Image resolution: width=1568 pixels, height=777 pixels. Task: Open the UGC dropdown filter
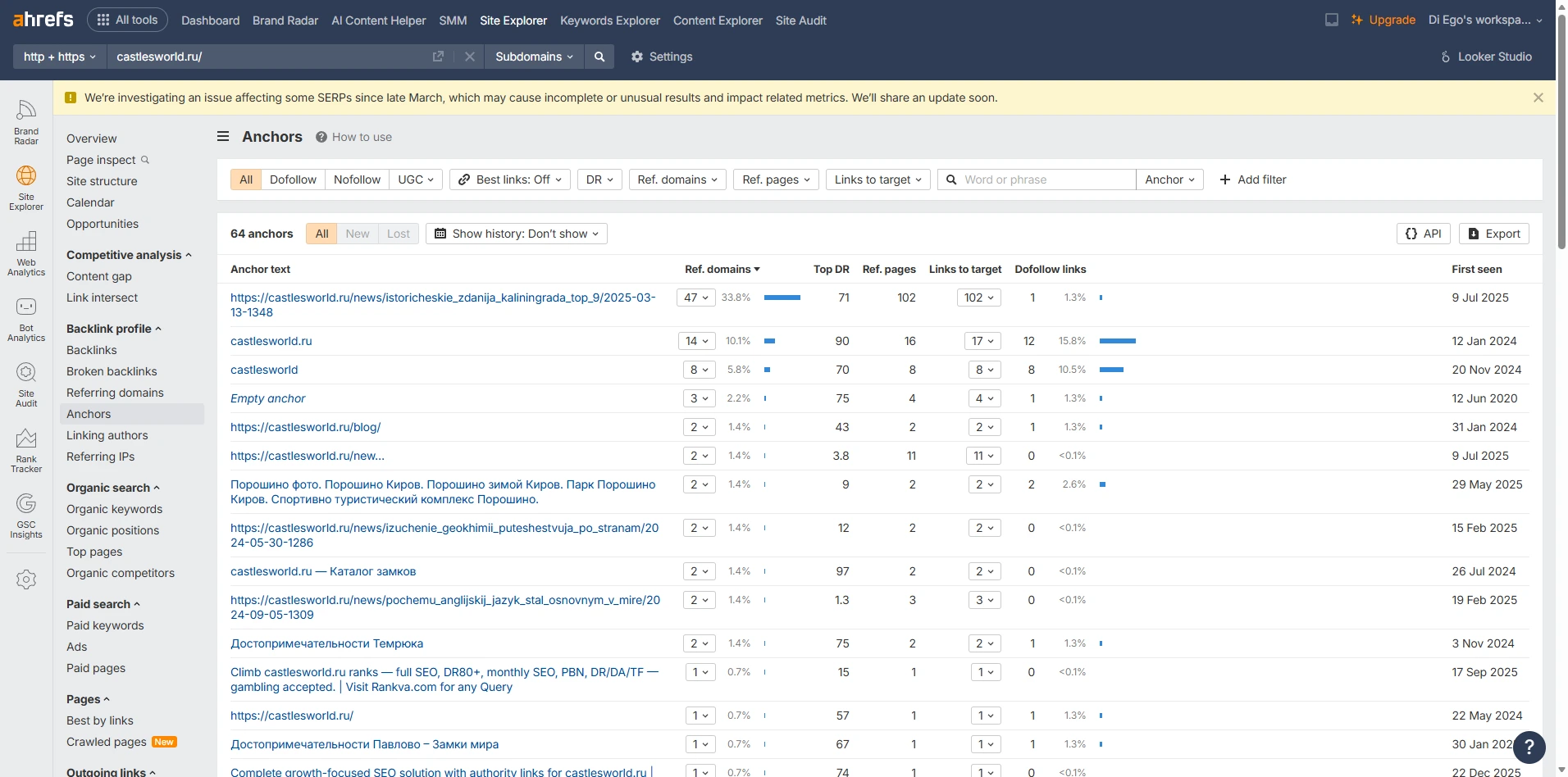[x=416, y=179]
